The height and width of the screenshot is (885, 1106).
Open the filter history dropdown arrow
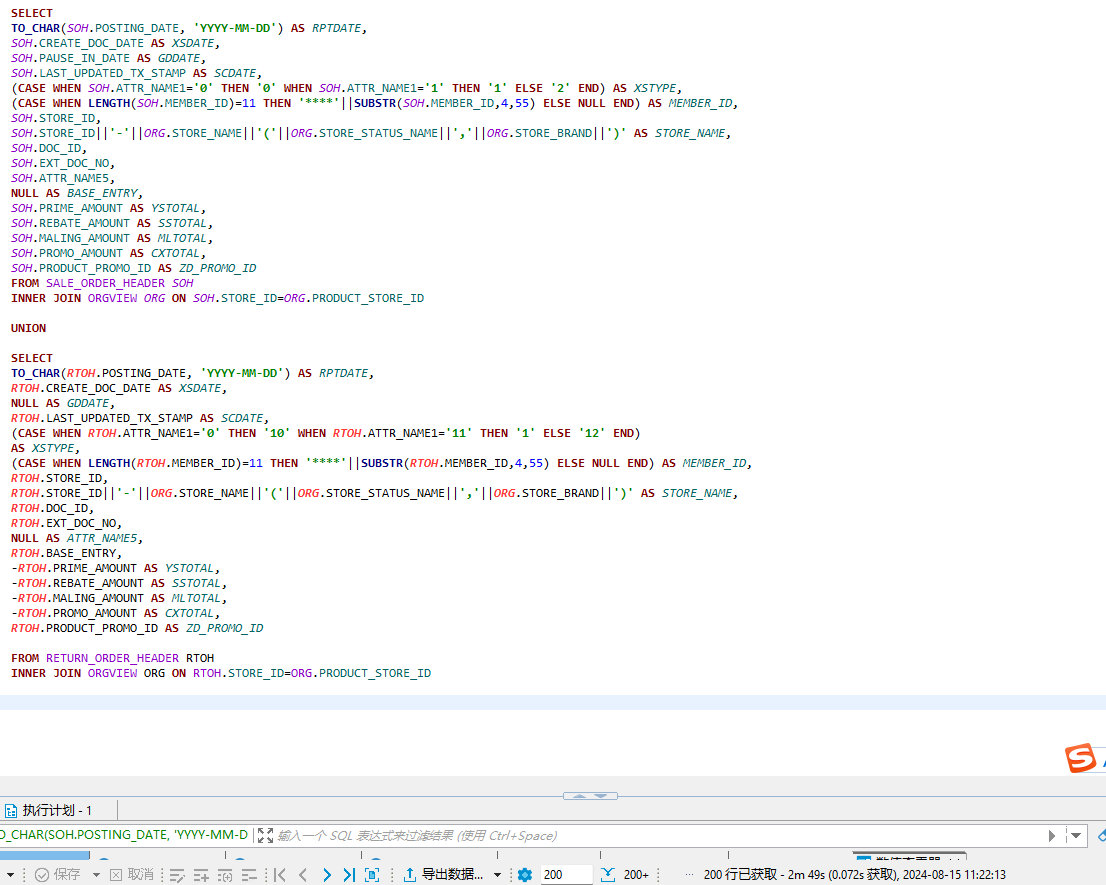(x=1076, y=836)
